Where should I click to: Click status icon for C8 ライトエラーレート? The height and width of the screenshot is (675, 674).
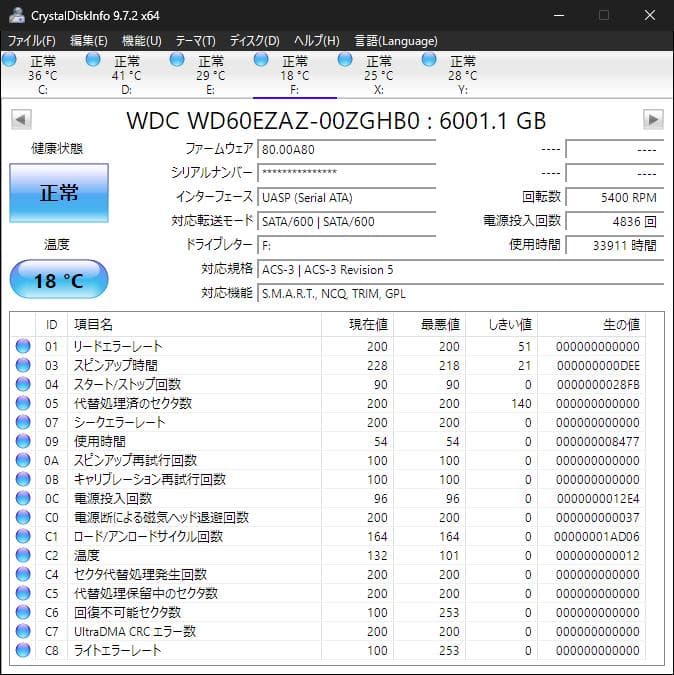point(23,650)
